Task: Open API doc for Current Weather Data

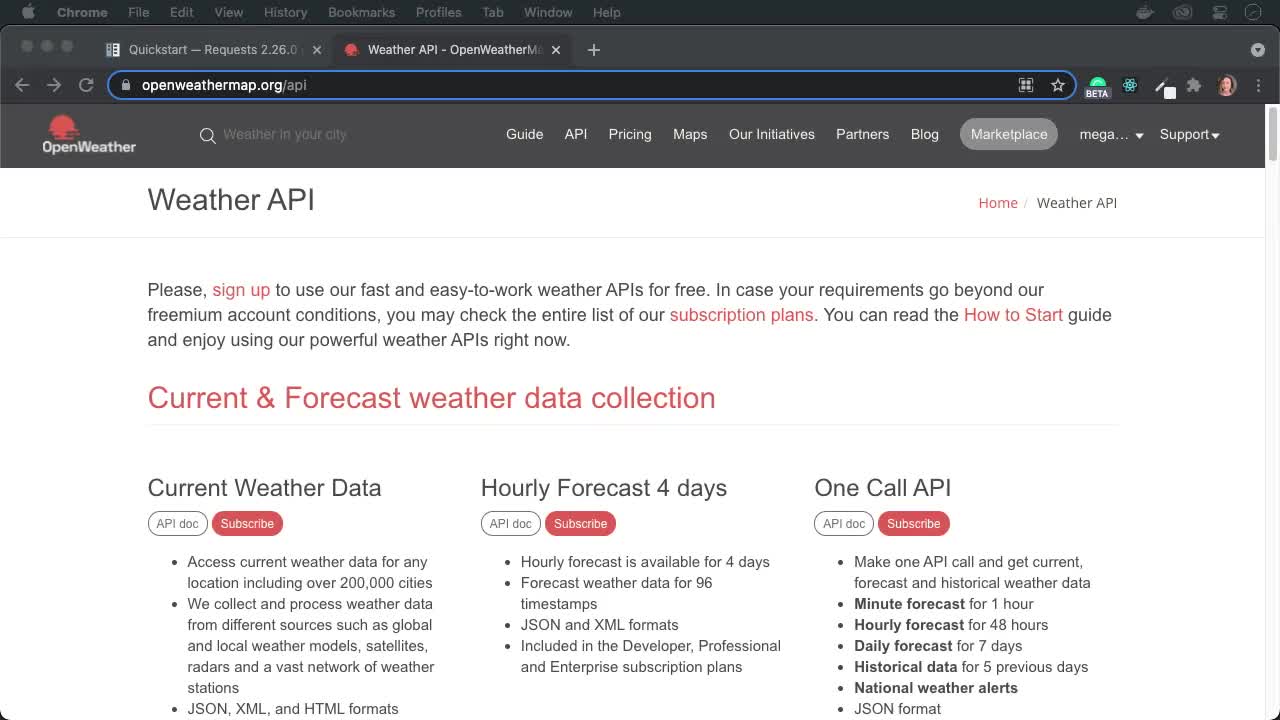Action: point(177,523)
